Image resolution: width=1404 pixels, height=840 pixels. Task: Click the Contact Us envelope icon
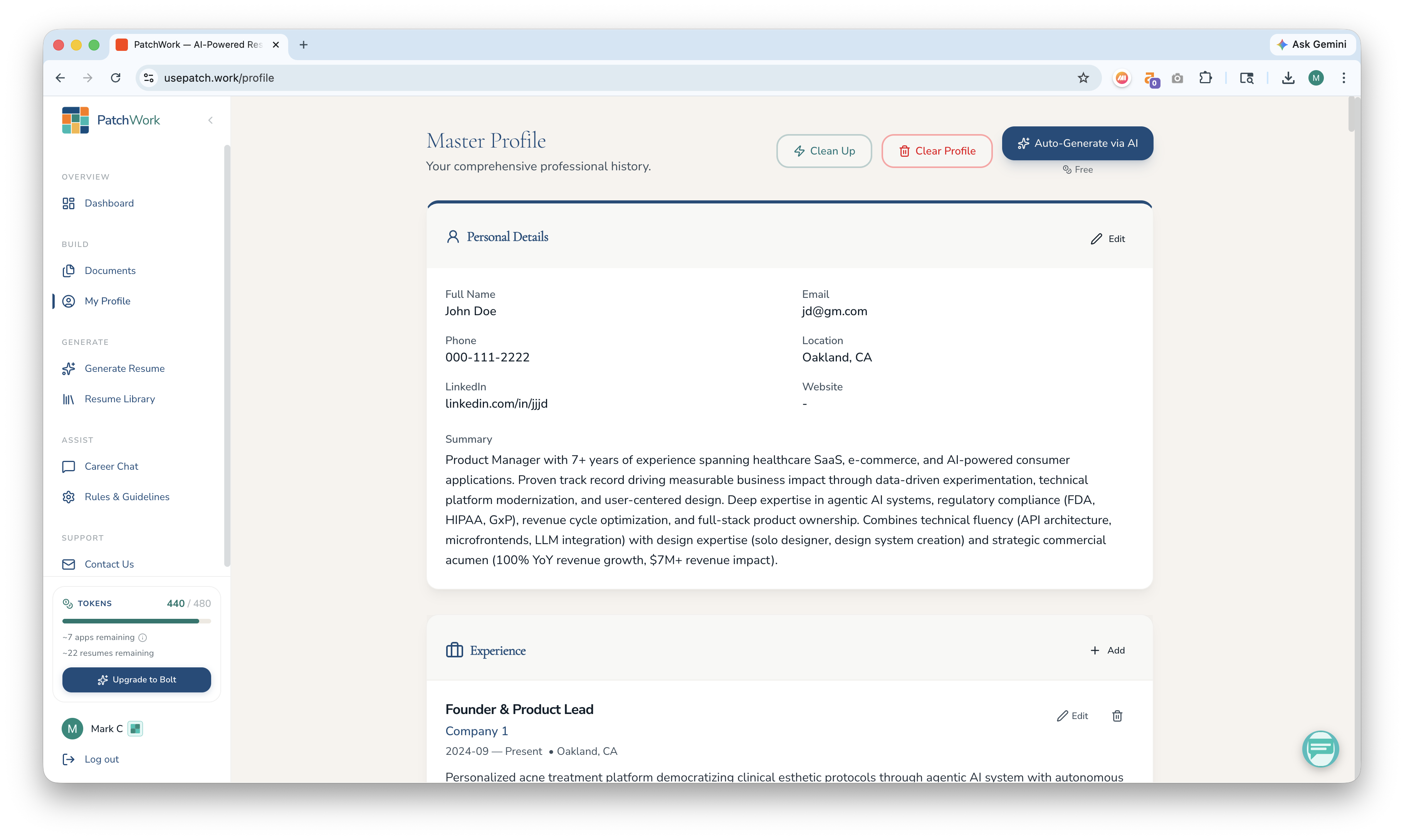[x=69, y=564]
